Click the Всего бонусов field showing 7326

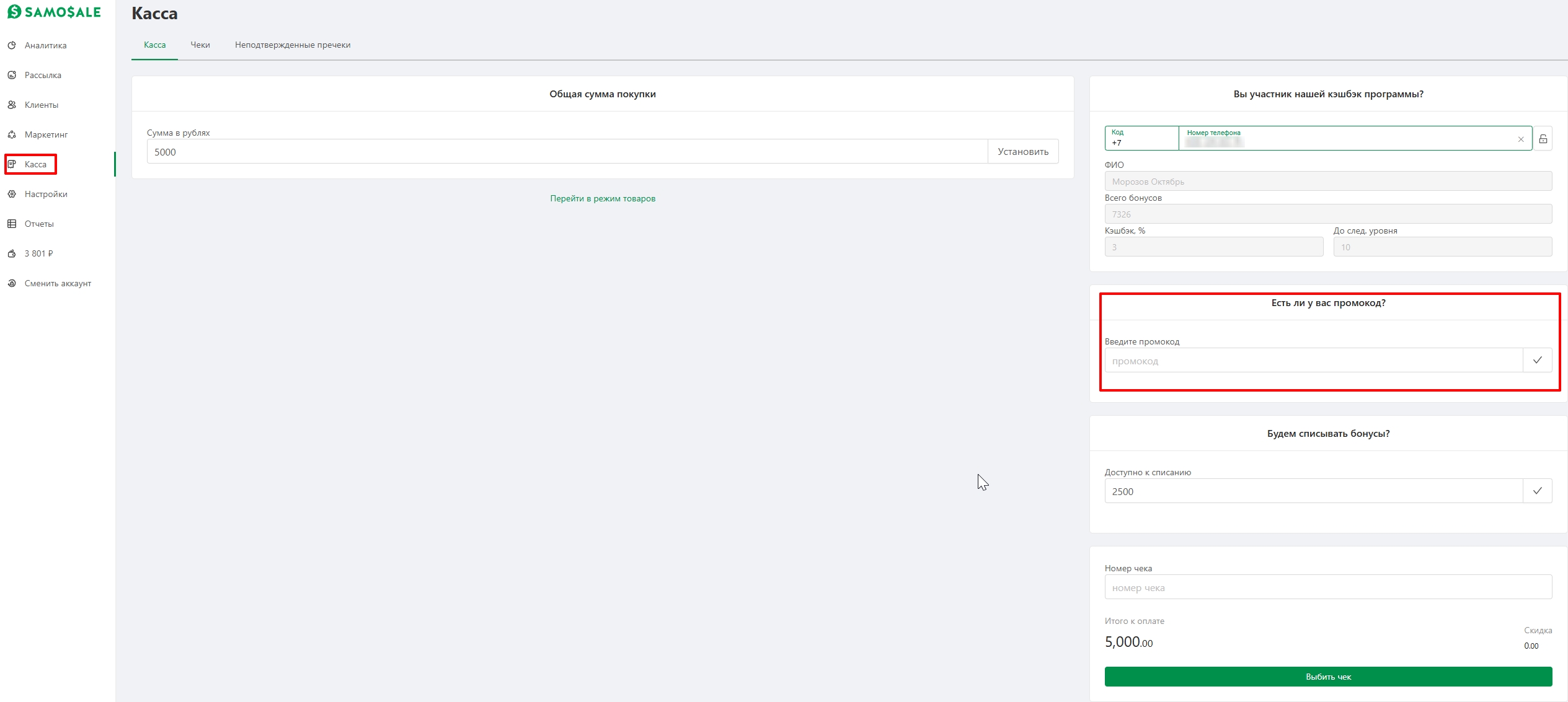point(1328,214)
